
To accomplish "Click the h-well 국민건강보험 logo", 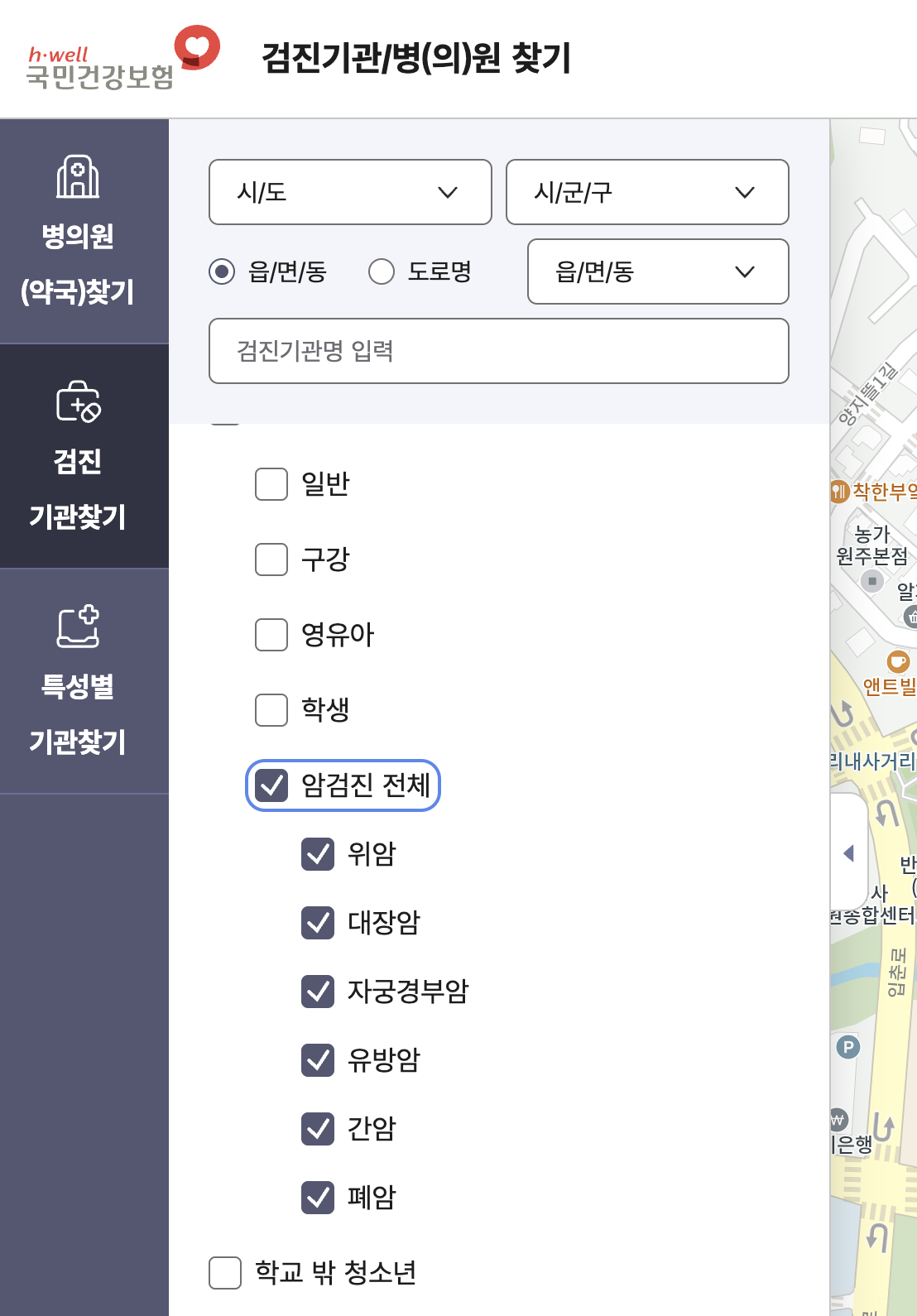I will (123, 58).
